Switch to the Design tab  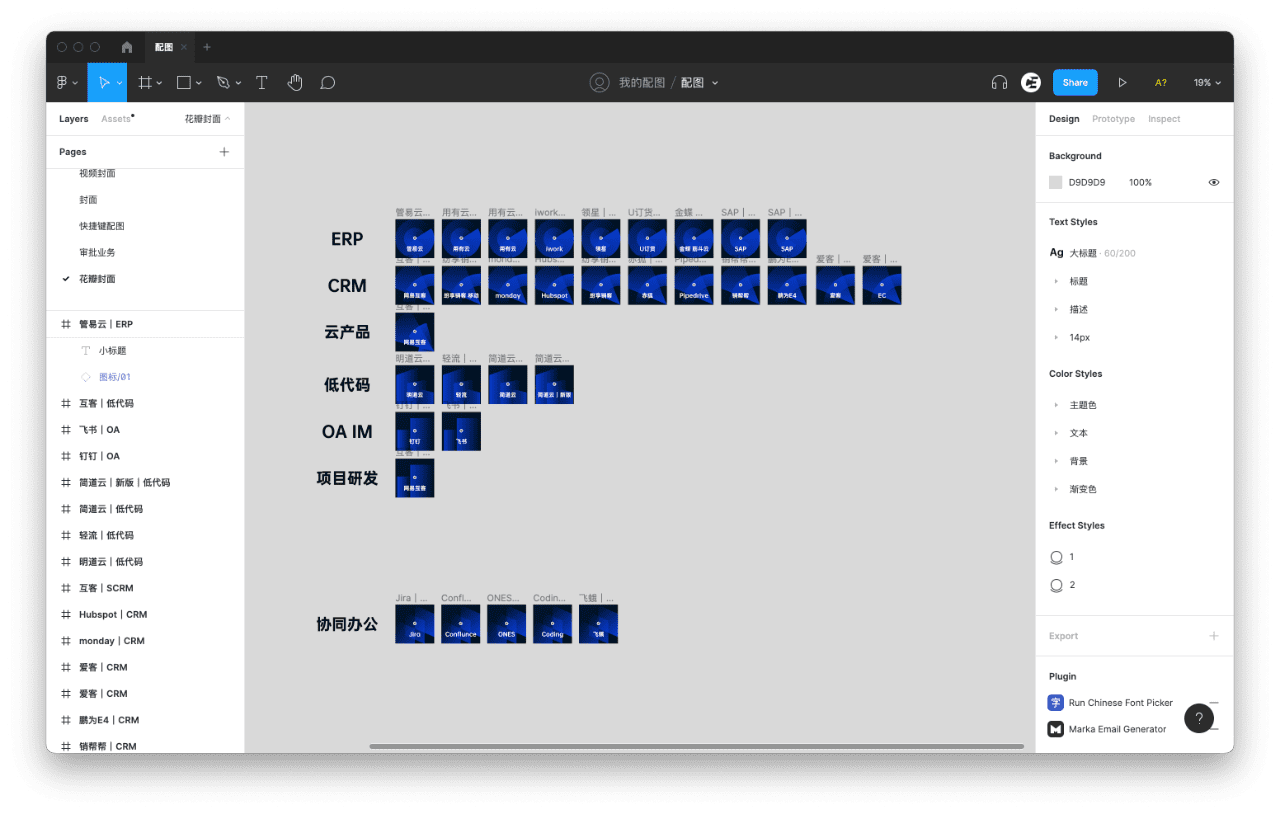[1064, 119]
